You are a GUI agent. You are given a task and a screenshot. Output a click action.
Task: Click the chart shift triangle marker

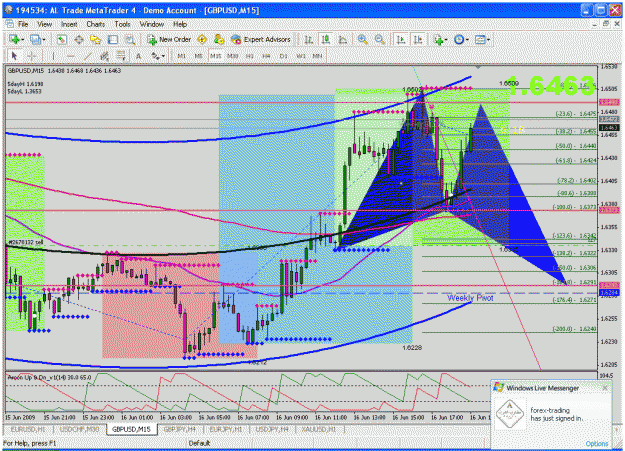coord(478,67)
